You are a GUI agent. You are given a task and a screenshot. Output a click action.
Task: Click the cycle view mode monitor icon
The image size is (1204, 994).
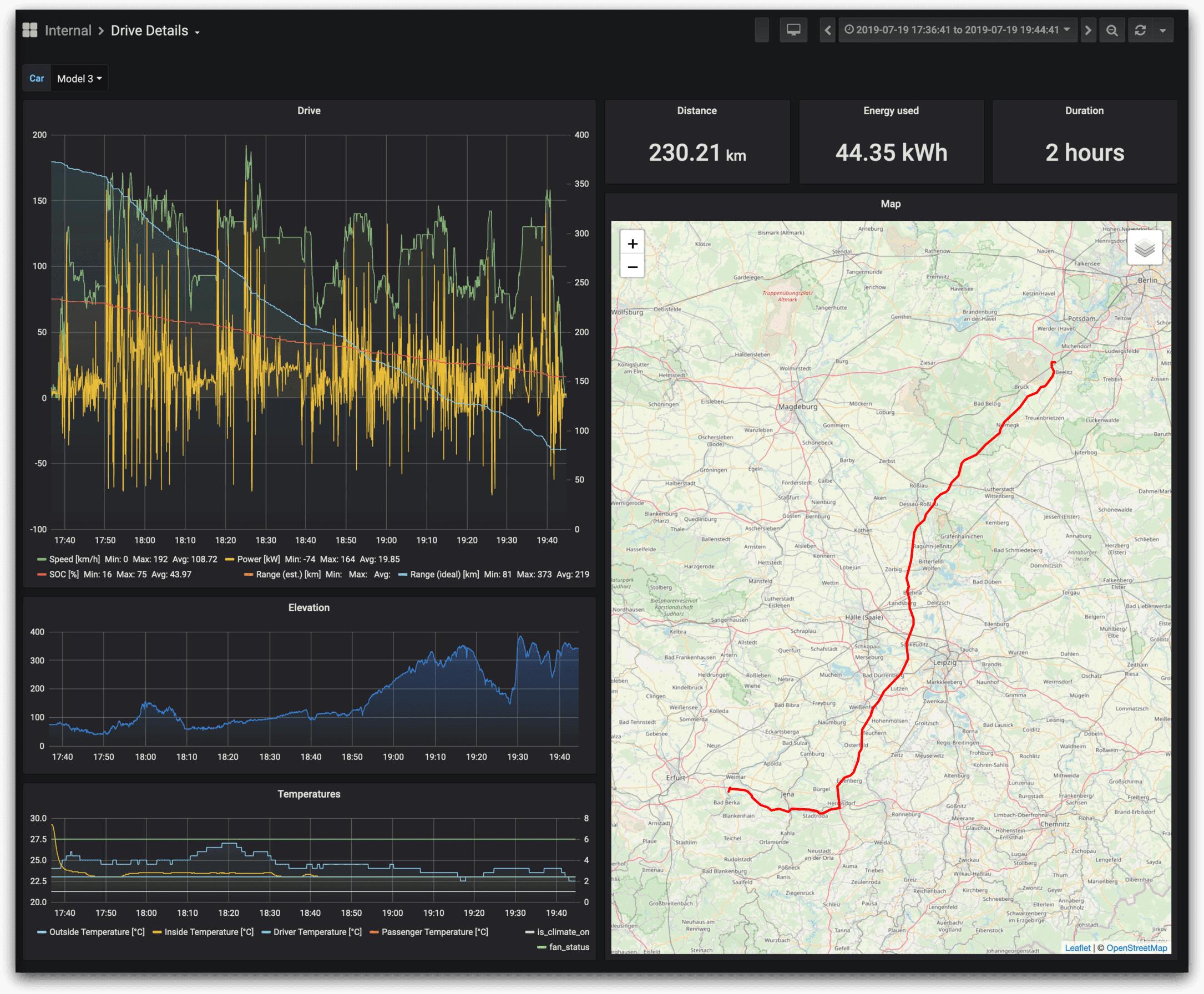click(x=793, y=31)
